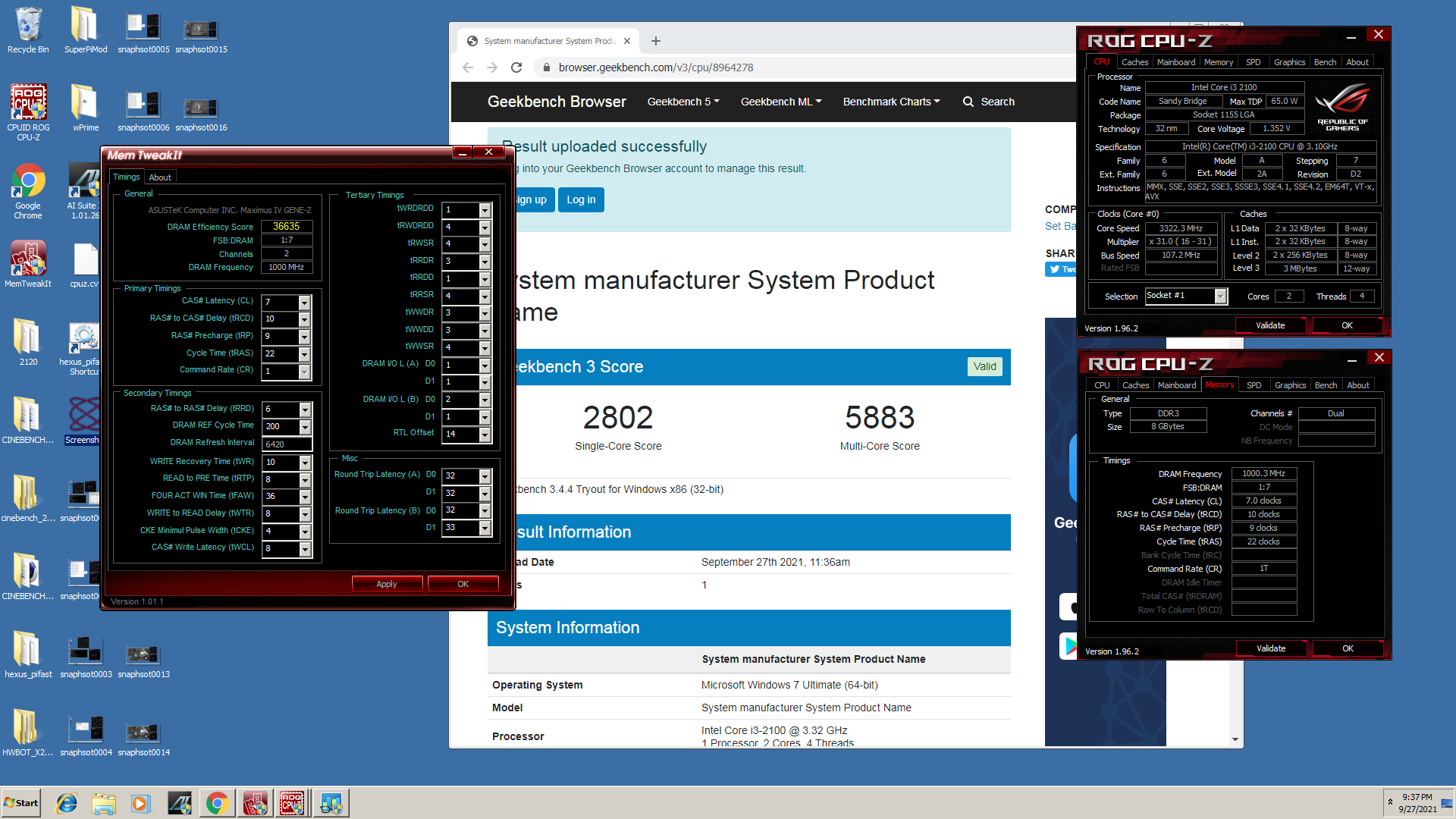The image size is (1456, 819).
Task: Expand DRAM REF Cycle Time dropdown
Action: pyautogui.click(x=304, y=427)
